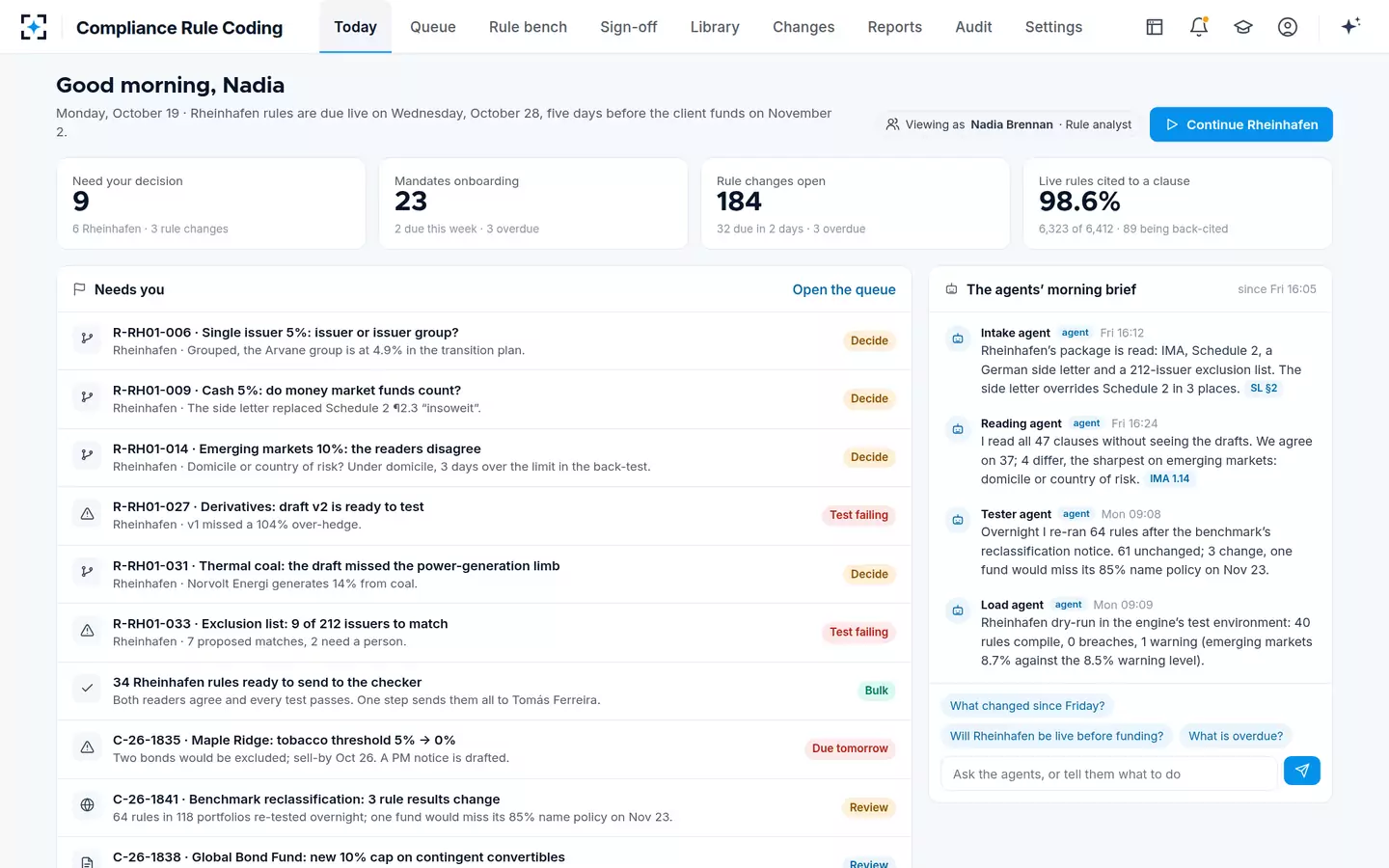Viewport: 1389px width, 868px height.
Task: Open the sparkle AI assistant icon
Action: (1350, 26)
